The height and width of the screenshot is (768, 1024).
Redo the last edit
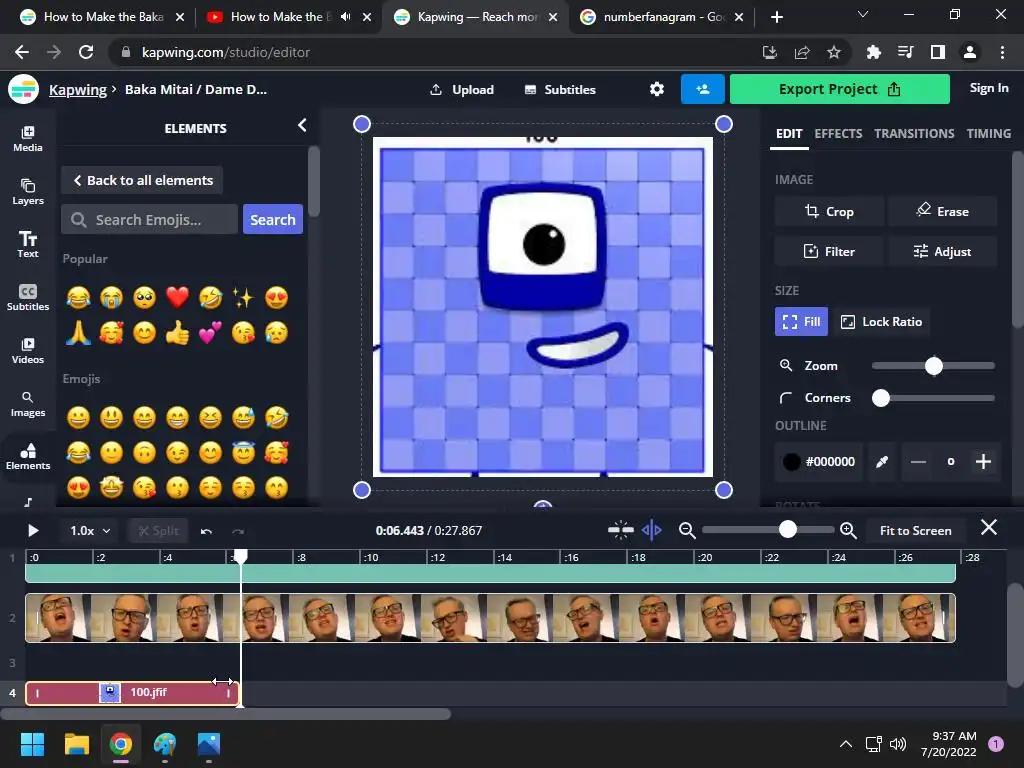(238, 531)
